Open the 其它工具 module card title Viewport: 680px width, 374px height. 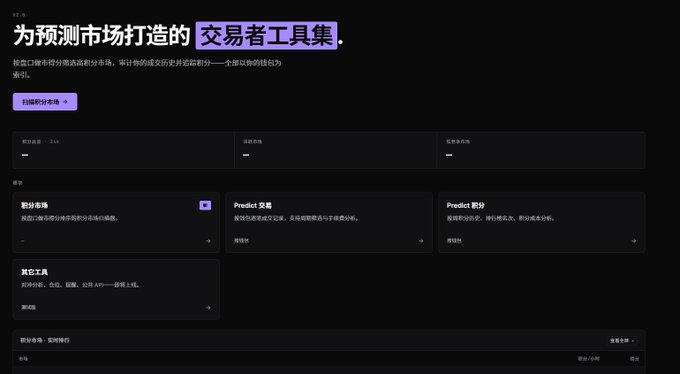coord(35,272)
